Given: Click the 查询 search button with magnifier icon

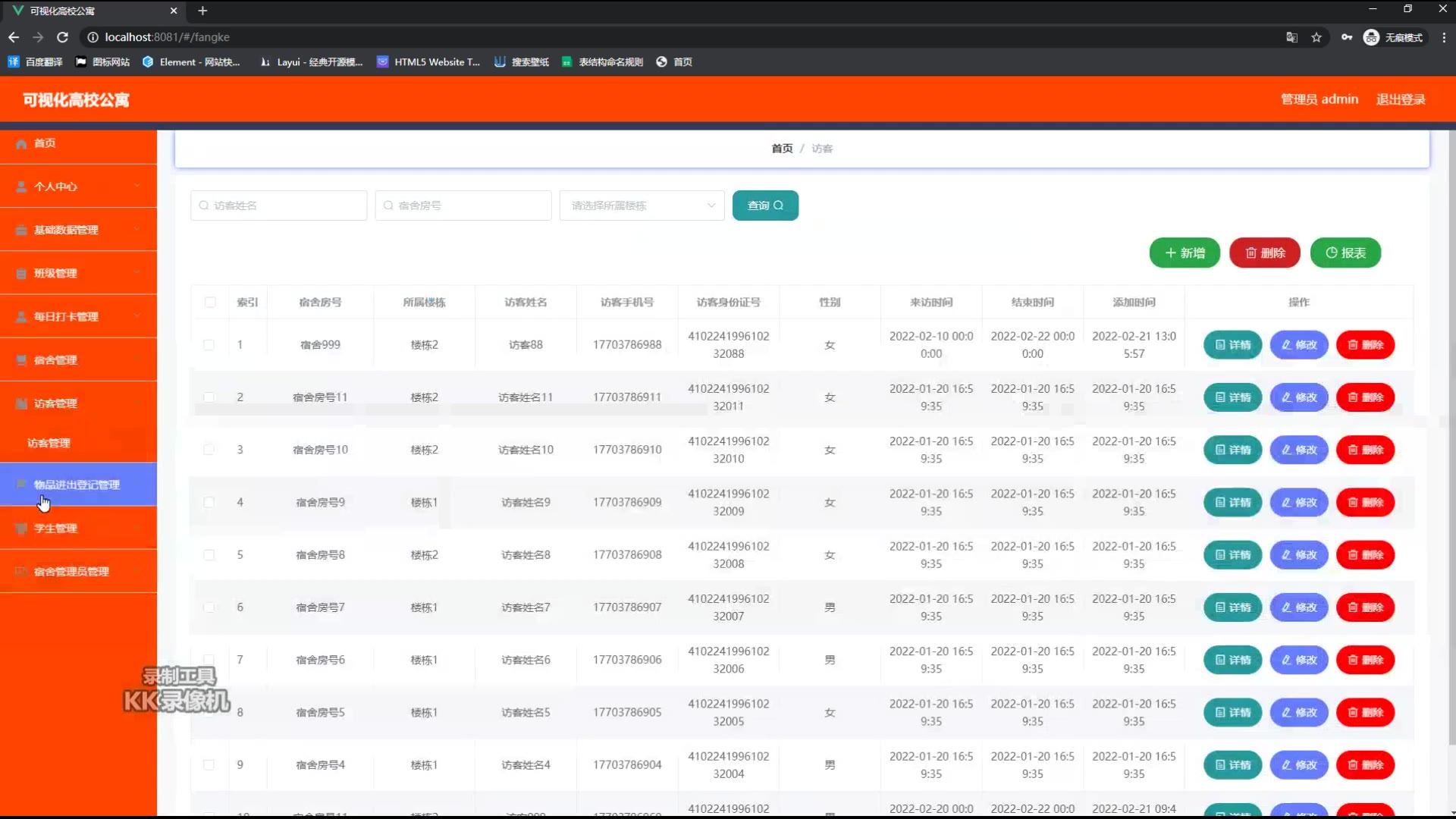Looking at the screenshot, I should click(764, 206).
